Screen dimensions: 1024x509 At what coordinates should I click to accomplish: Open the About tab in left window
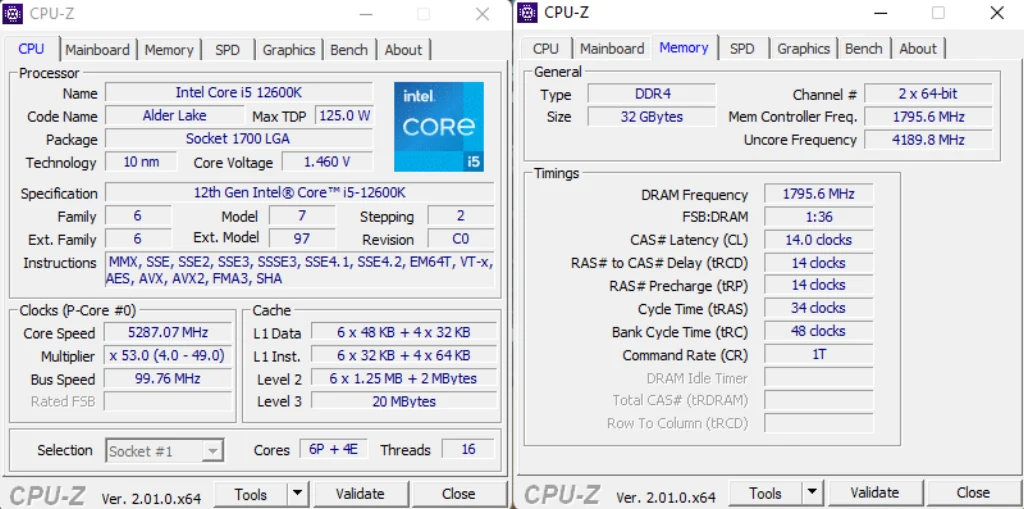point(403,50)
